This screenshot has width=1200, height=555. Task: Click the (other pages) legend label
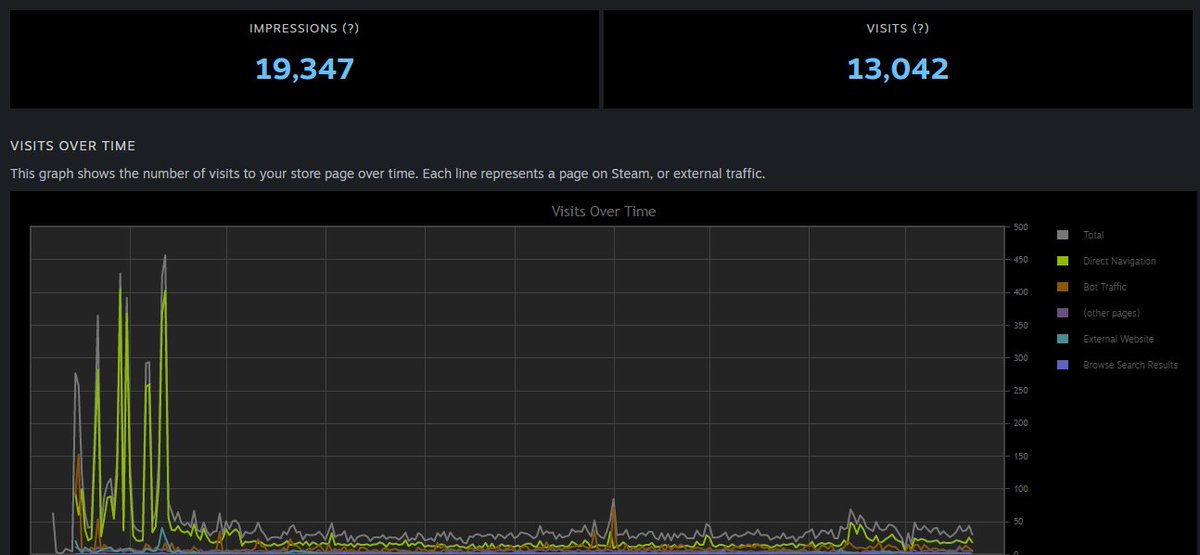pos(1111,313)
